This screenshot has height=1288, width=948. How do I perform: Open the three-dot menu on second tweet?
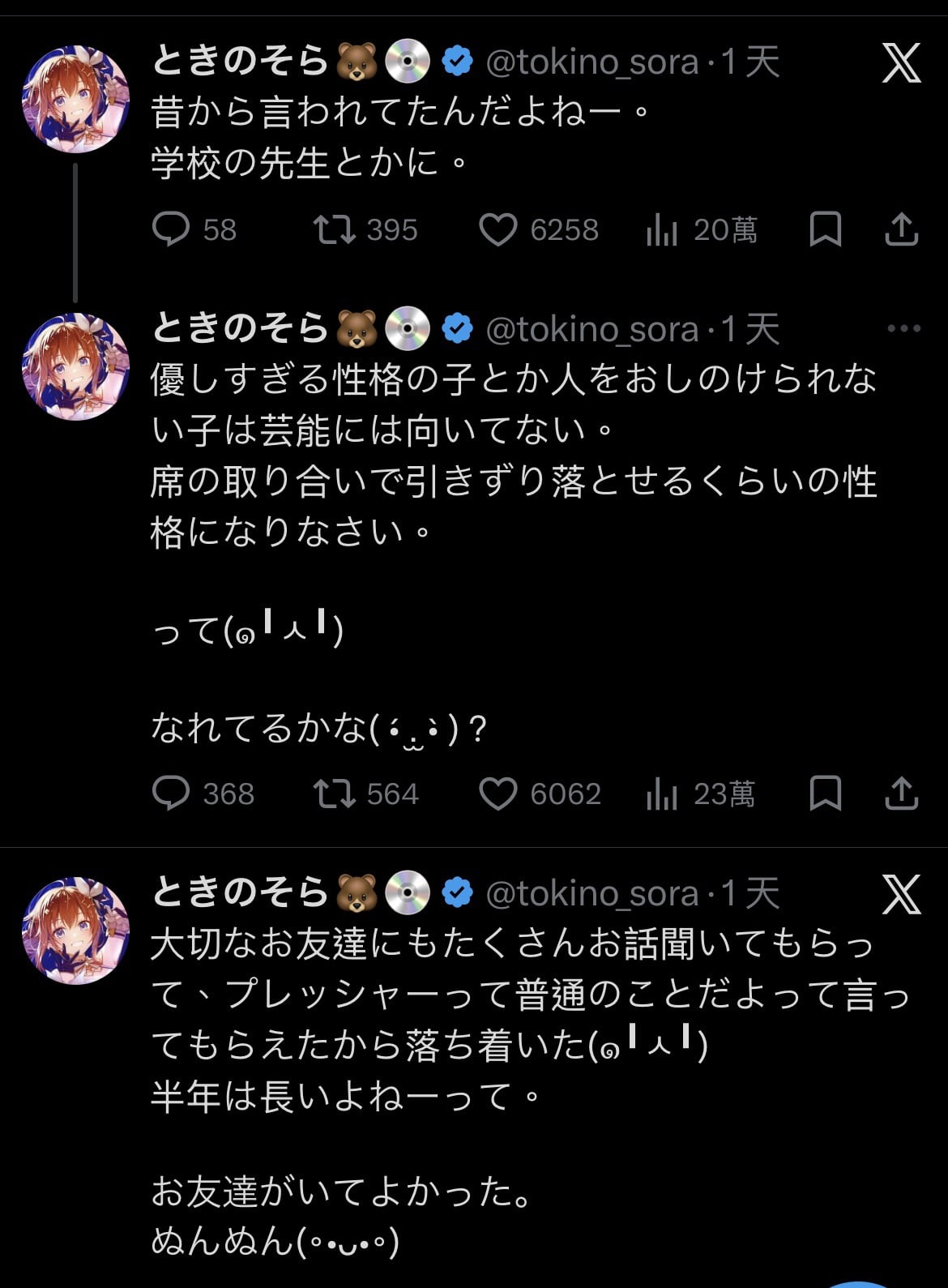pyautogui.click(x=903, y=328)
